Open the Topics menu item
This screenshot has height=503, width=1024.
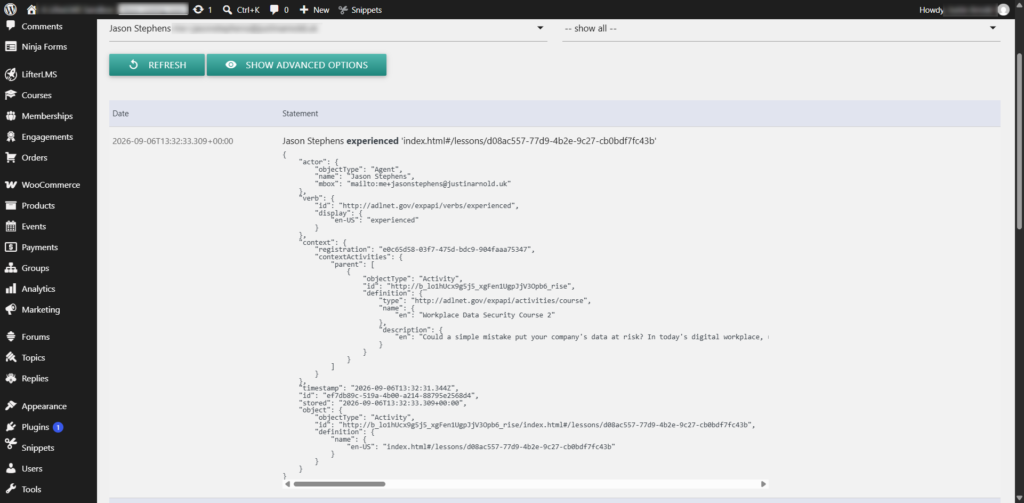point(33,358)
